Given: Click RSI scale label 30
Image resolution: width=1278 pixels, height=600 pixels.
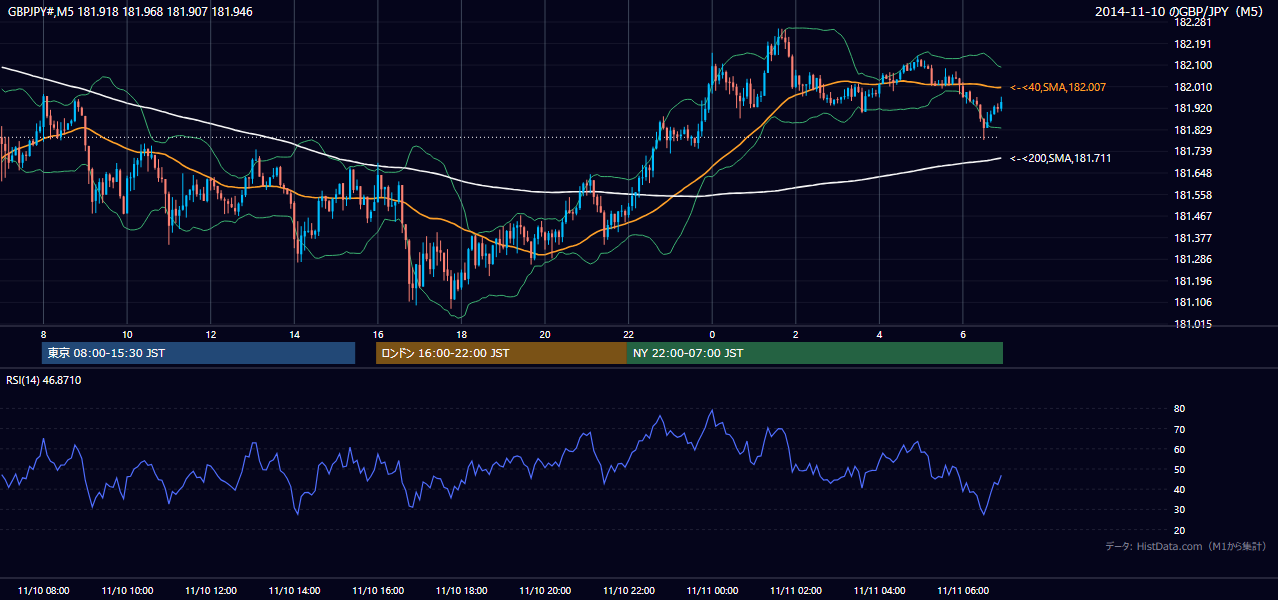Looking at the screenshot, I should pyautogui.click(x=1180, y=510).
